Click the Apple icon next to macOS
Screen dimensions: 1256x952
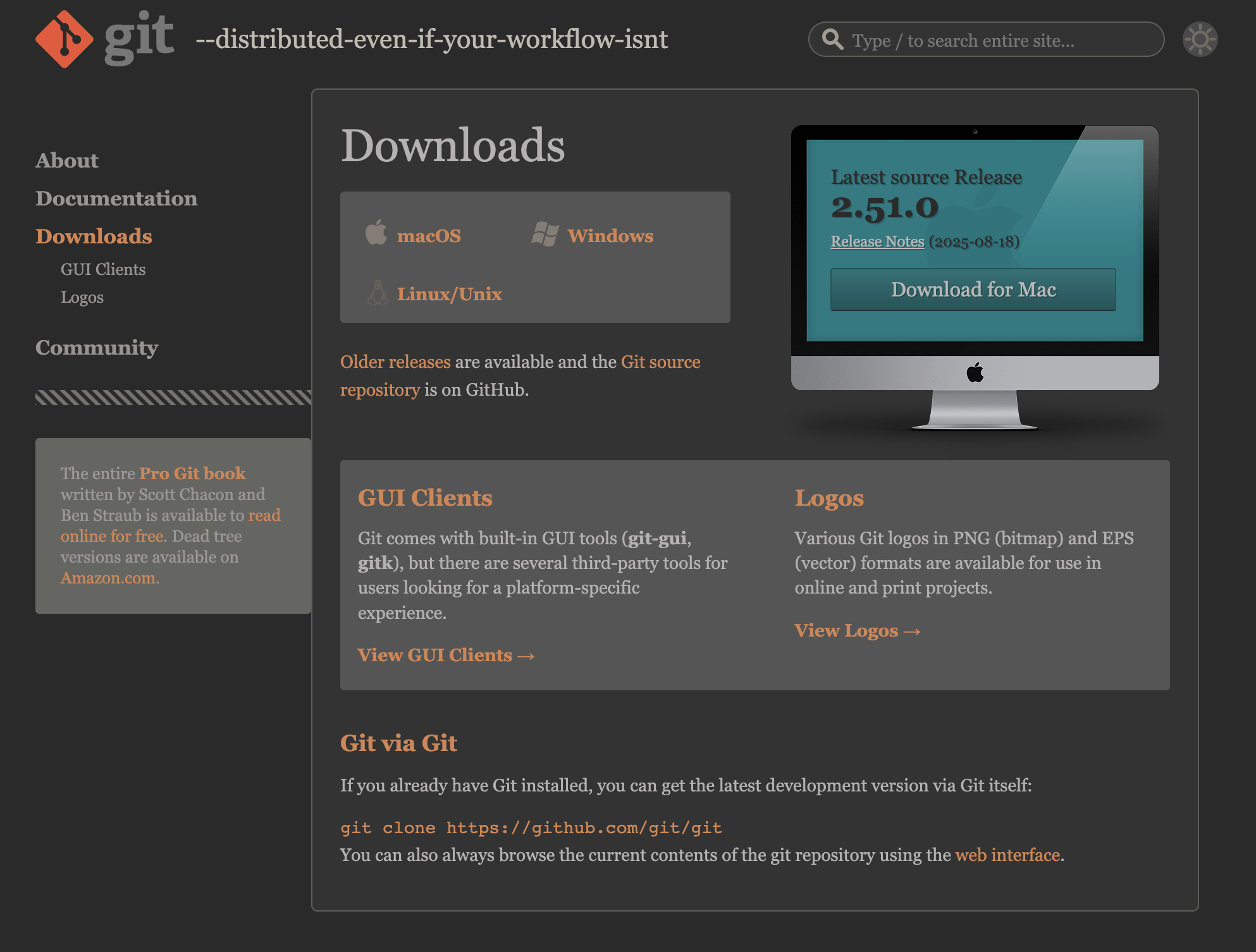[x=376, y=233]
